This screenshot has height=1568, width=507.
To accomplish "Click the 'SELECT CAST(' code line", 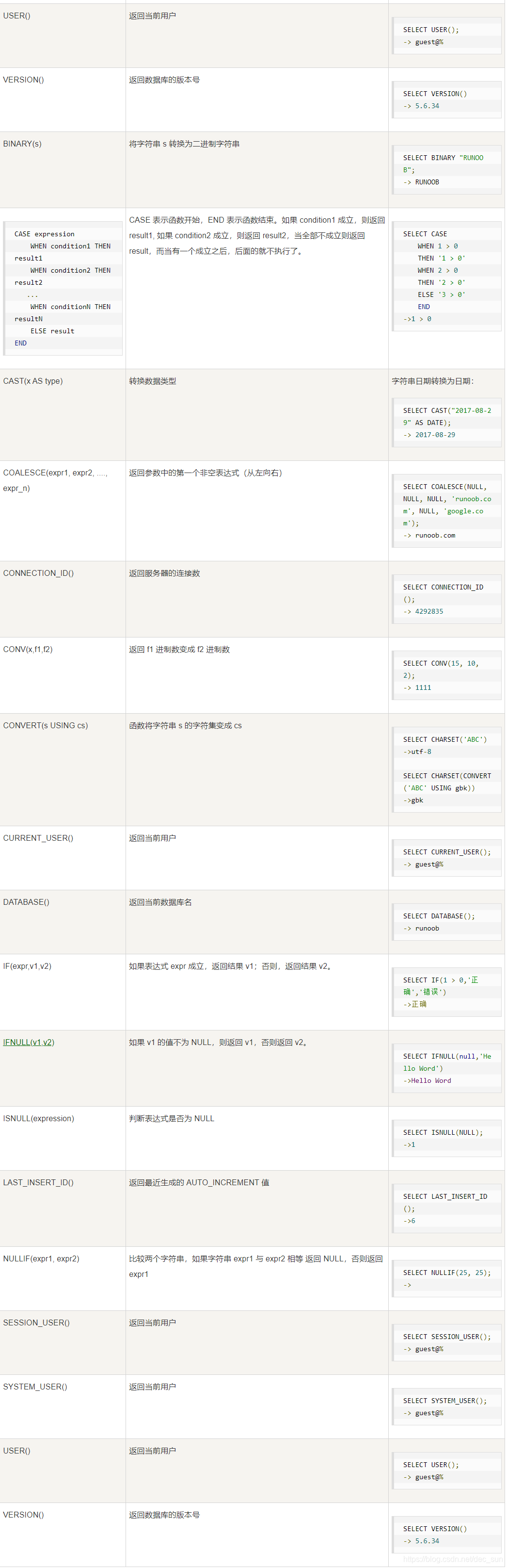I will tap(447, 410).
